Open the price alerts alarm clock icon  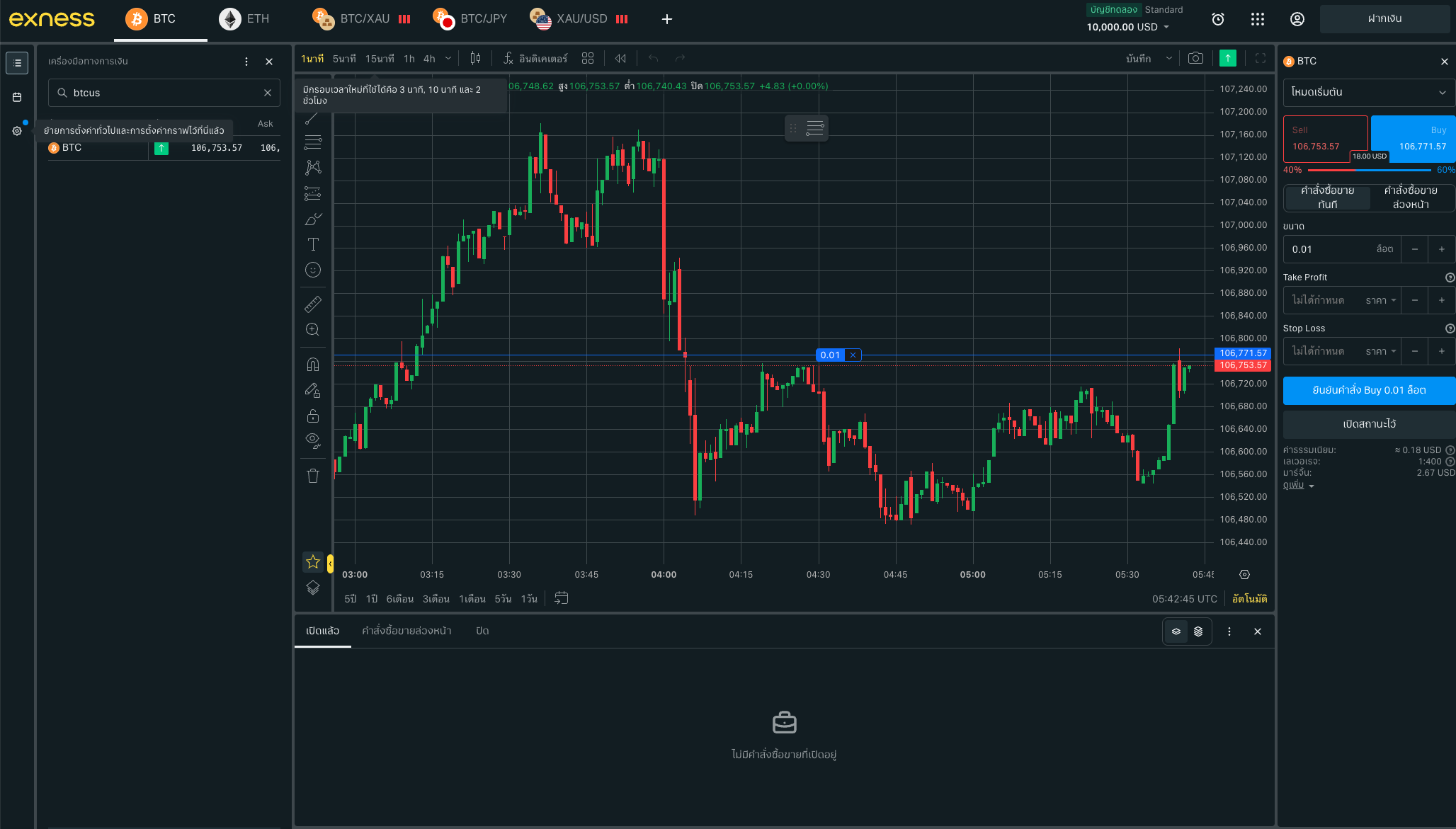pos(1218,19)
